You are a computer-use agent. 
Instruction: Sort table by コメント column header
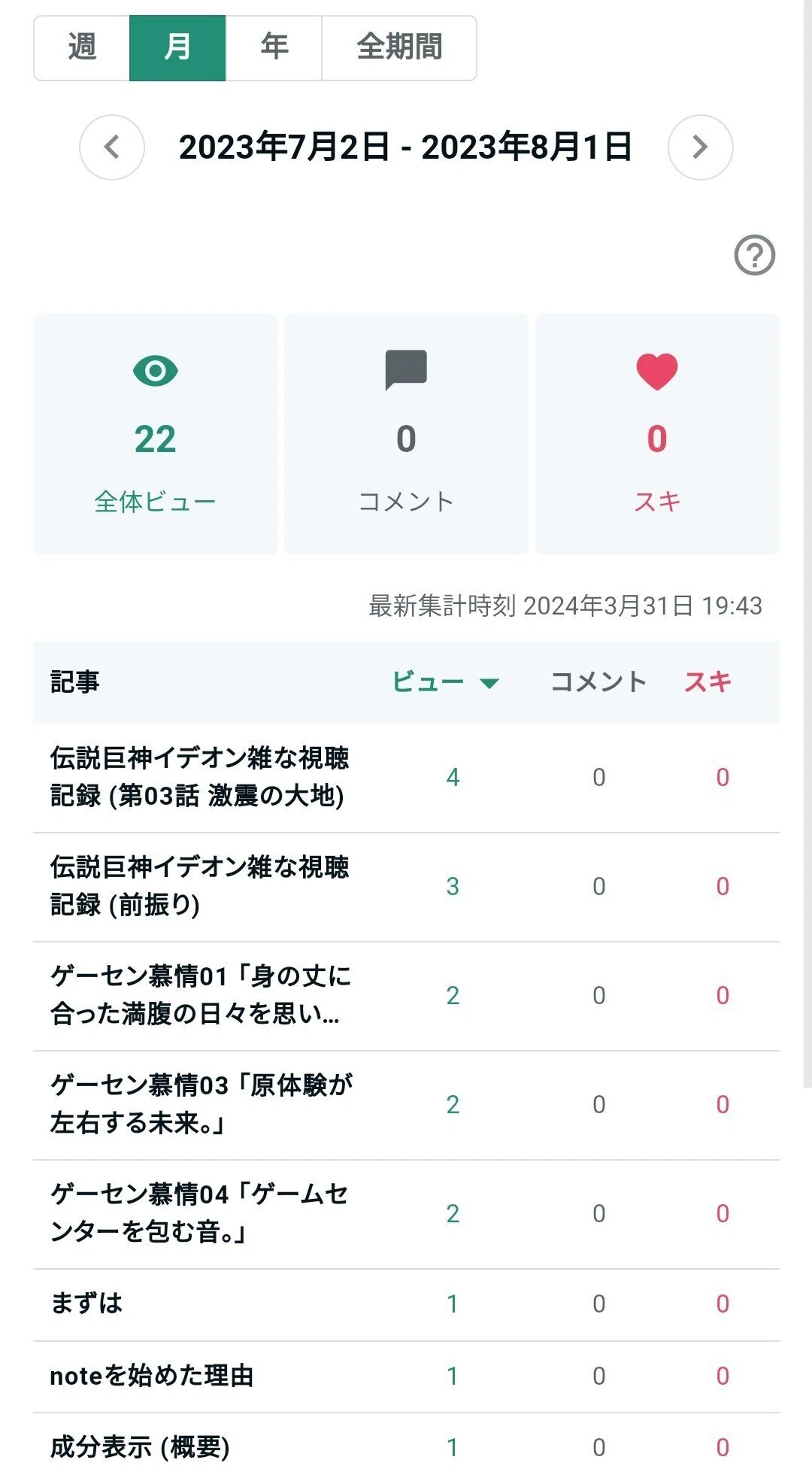coord(598,682)
